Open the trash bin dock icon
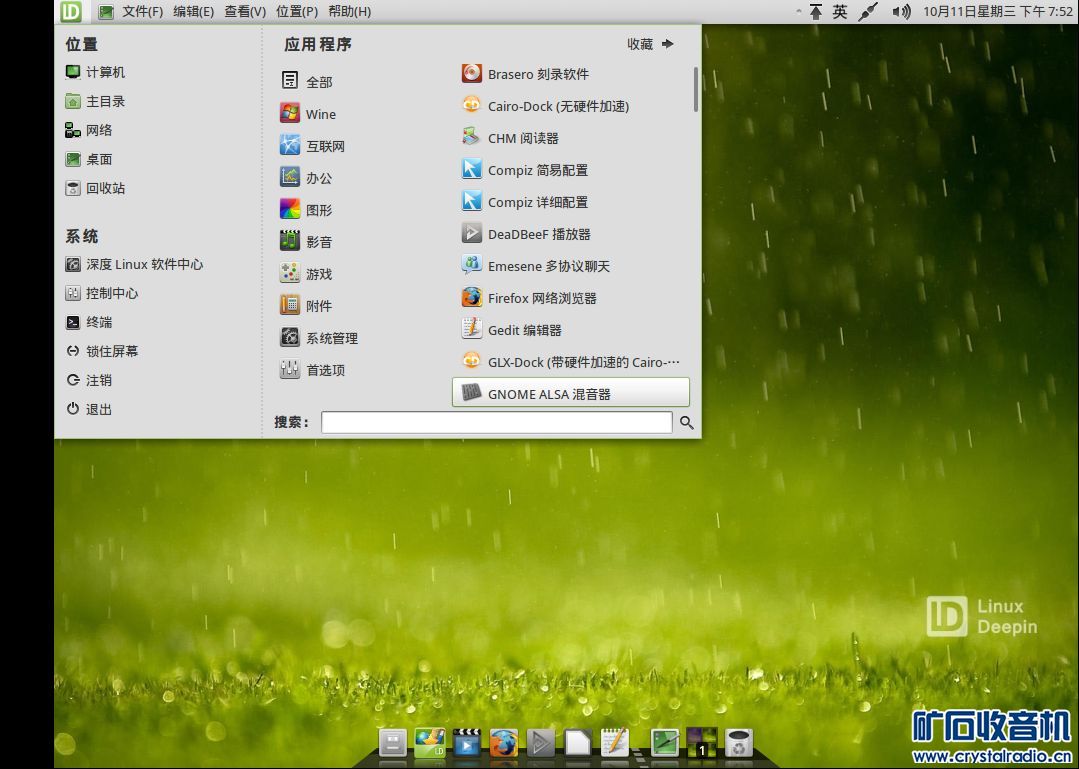This screenshot has width=1079, height=769. click(739, 743)
